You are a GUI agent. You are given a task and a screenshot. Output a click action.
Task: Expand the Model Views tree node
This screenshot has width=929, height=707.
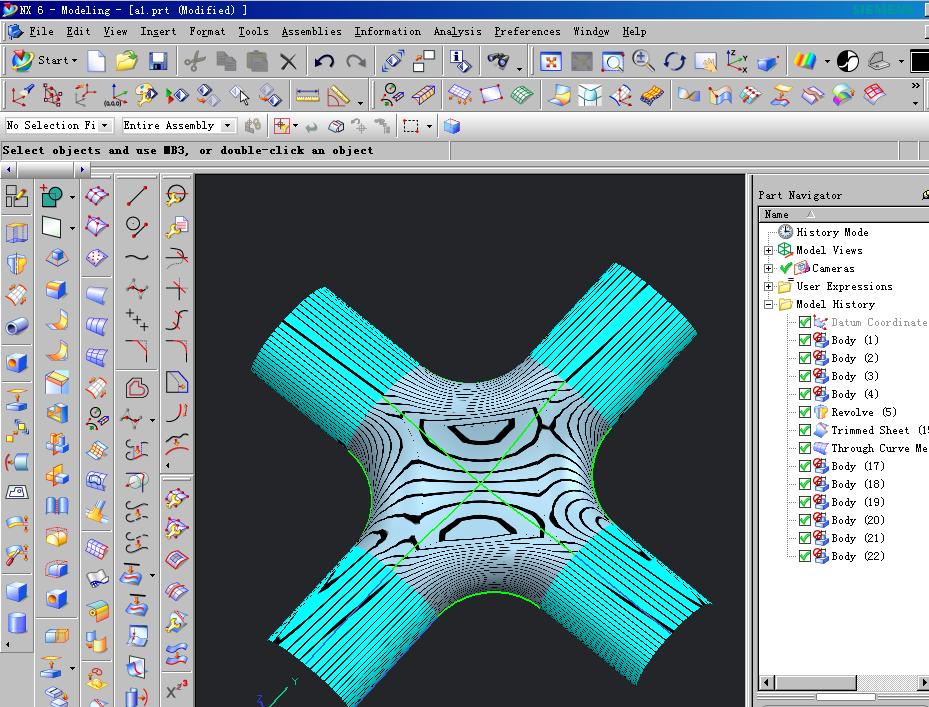coord(768,250)
